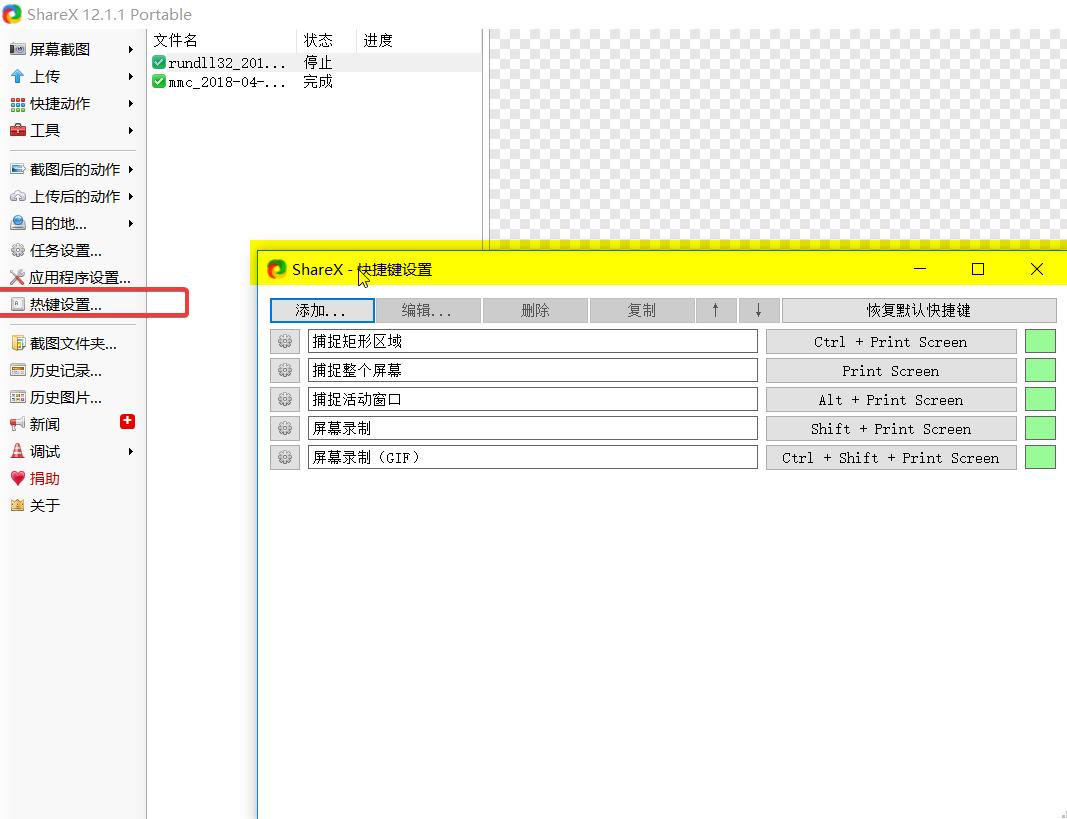
Task: Click green check next to mmc_2018 file
Action: click(x=159, y=82)
